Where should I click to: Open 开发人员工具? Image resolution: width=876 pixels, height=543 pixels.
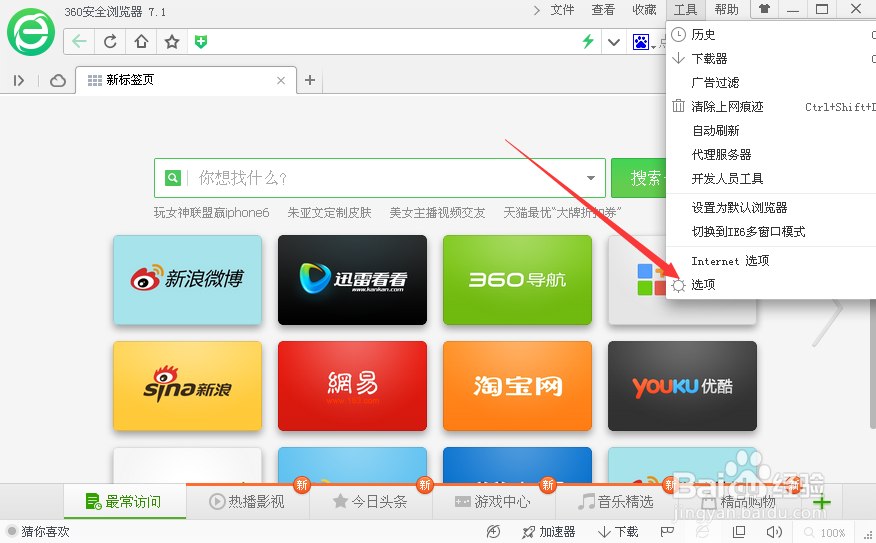(771, 179)
